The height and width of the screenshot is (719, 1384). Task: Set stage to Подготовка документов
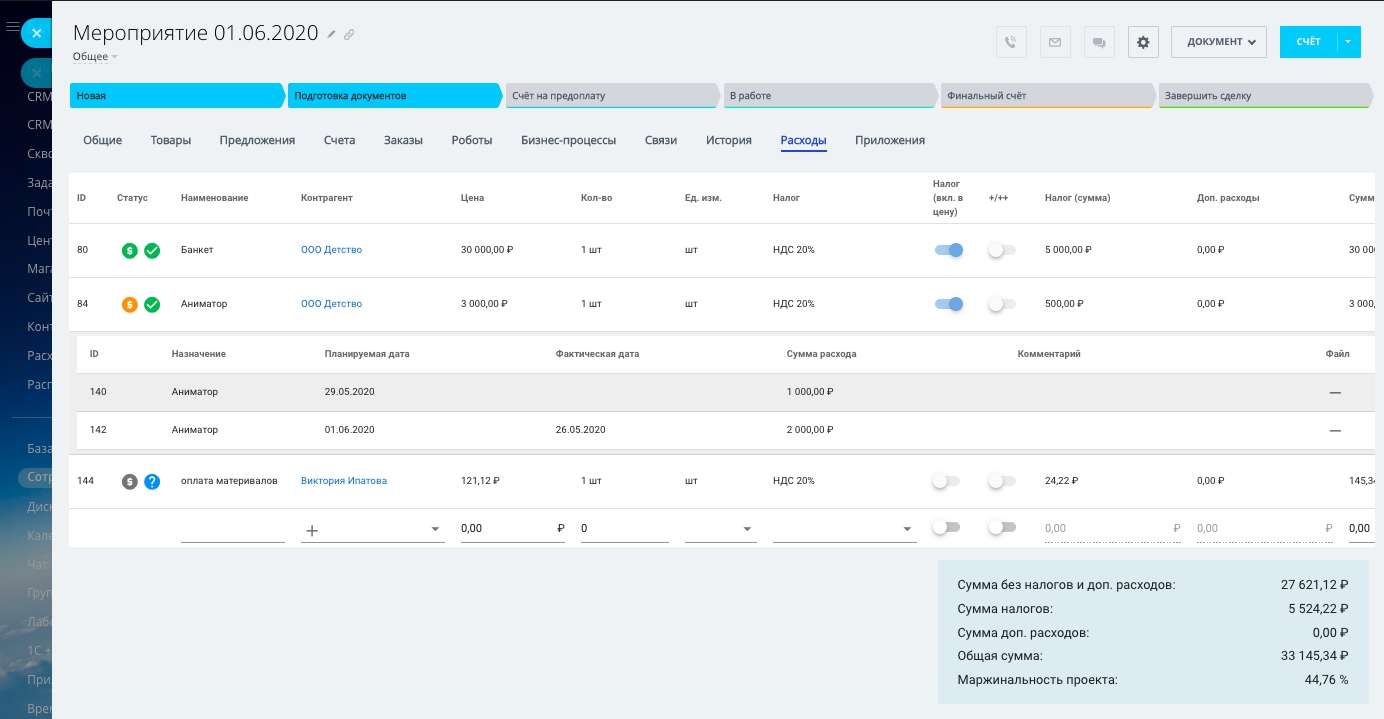[395, 96]
